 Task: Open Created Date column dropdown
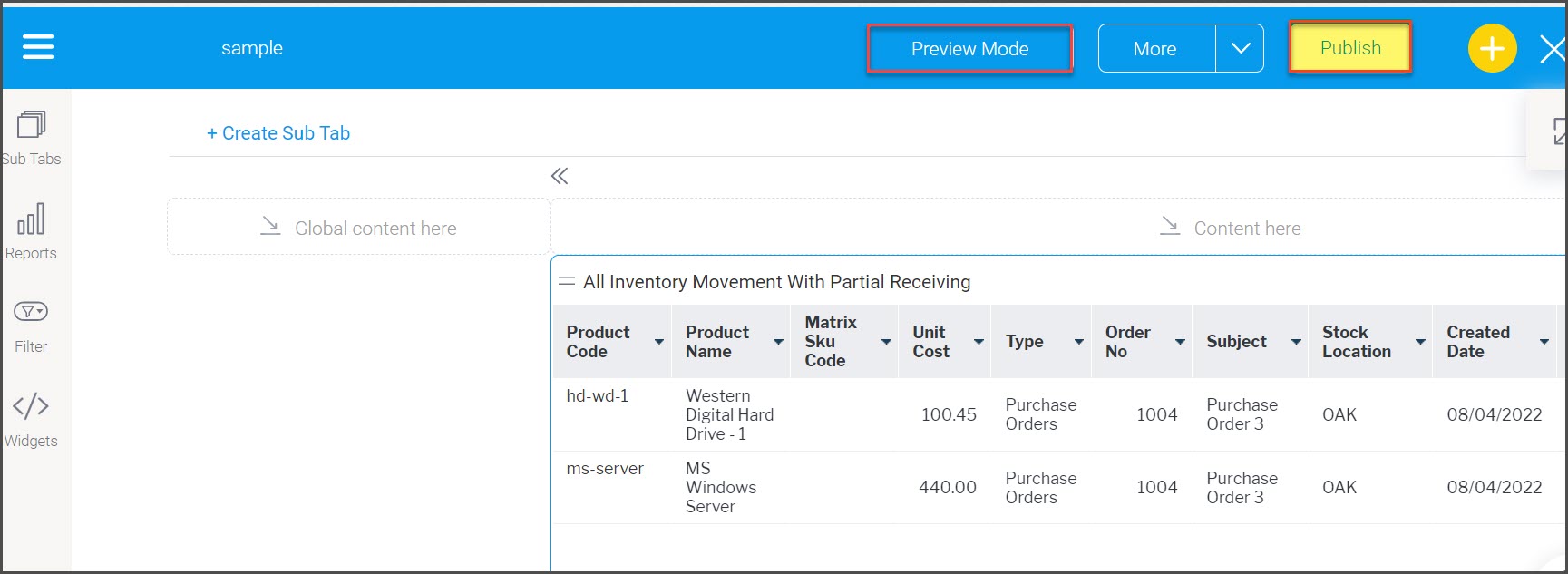click(1544, 342)
